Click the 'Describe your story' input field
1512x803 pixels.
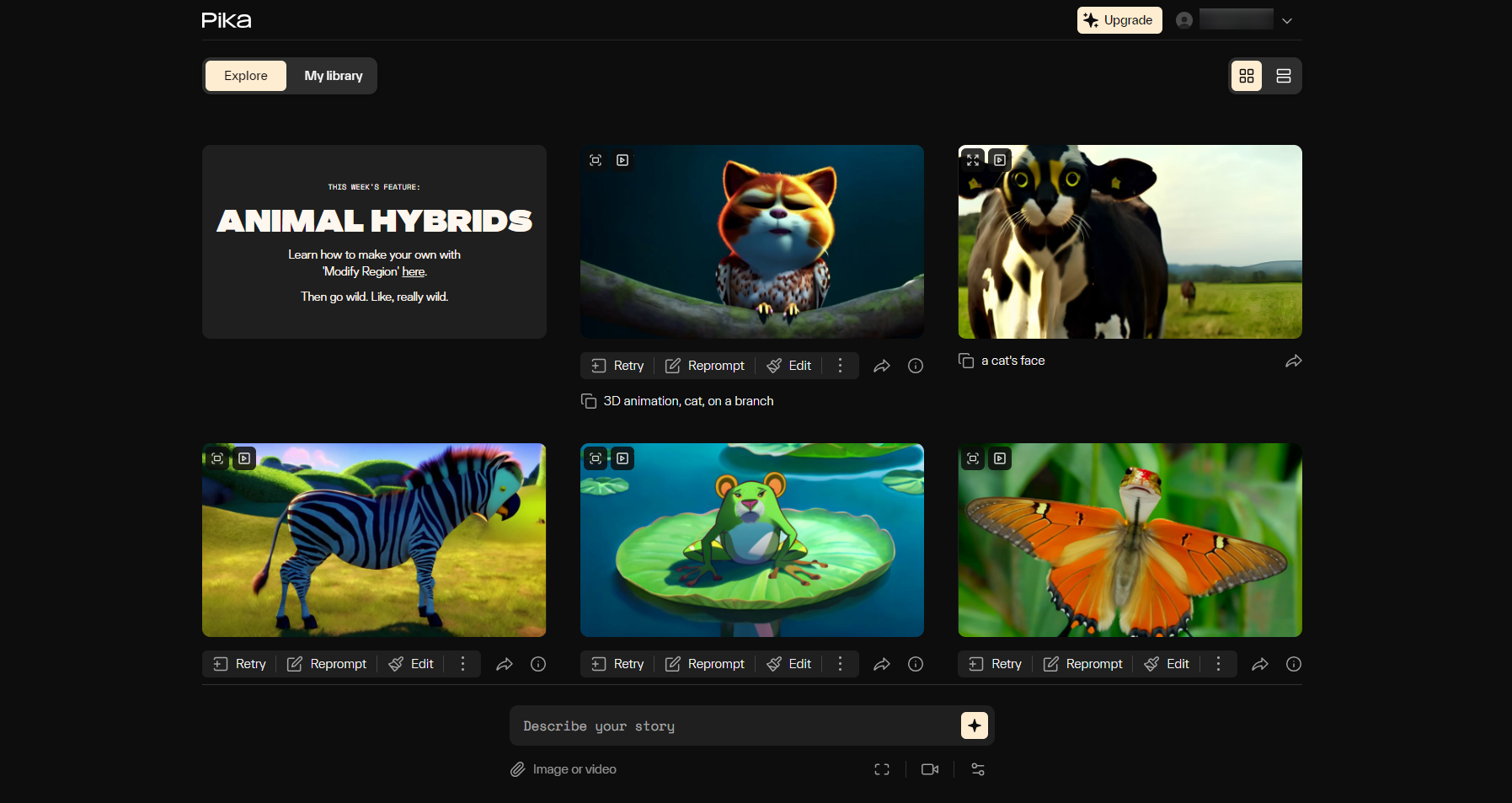[733, 725]
